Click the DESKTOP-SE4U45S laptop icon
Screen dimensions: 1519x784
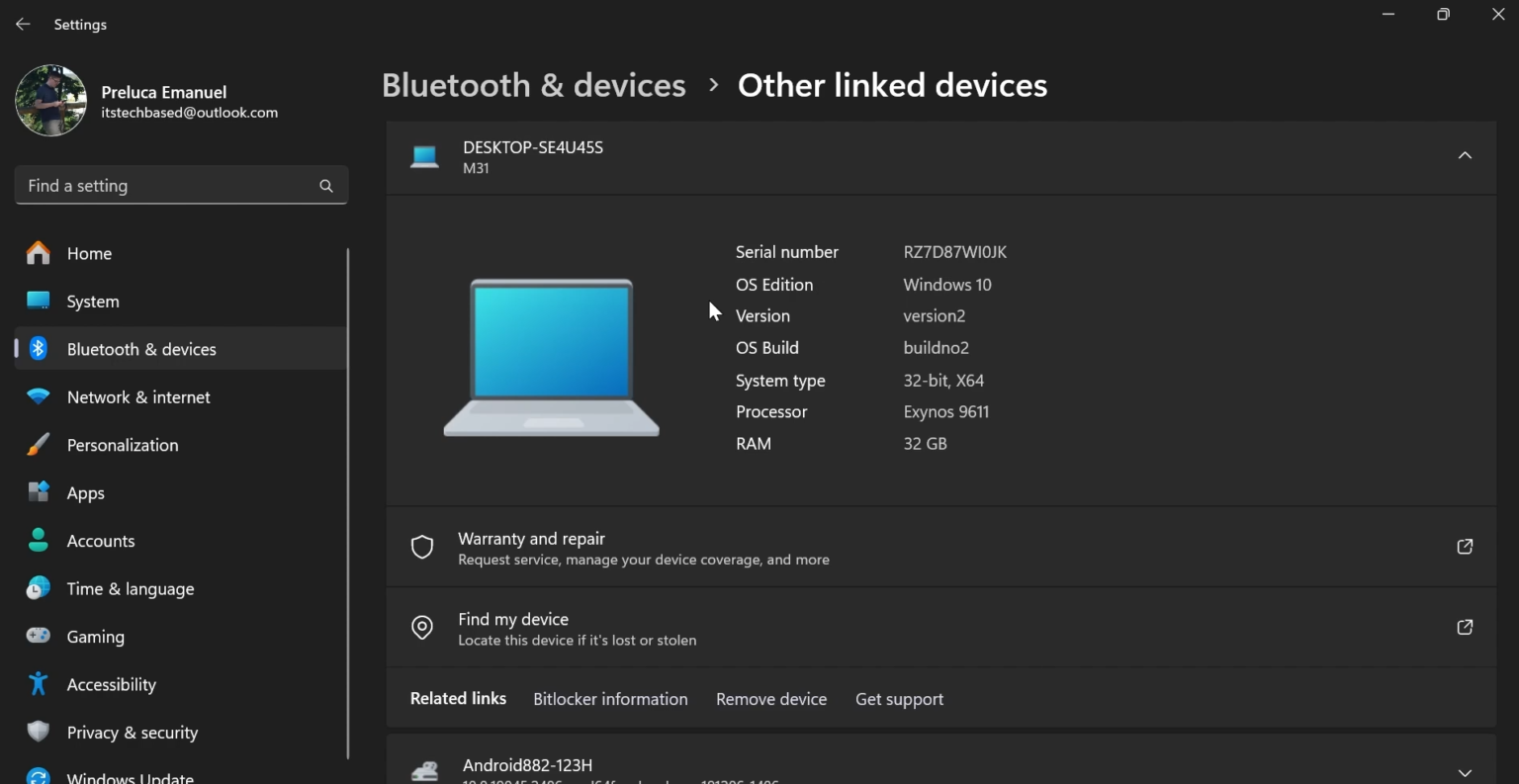tap(424, 156)
